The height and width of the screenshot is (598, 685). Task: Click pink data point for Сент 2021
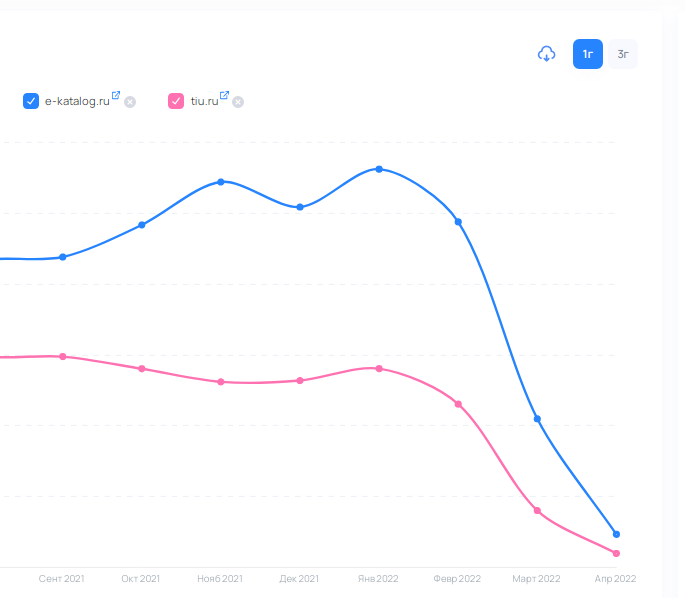coord(63,356)
